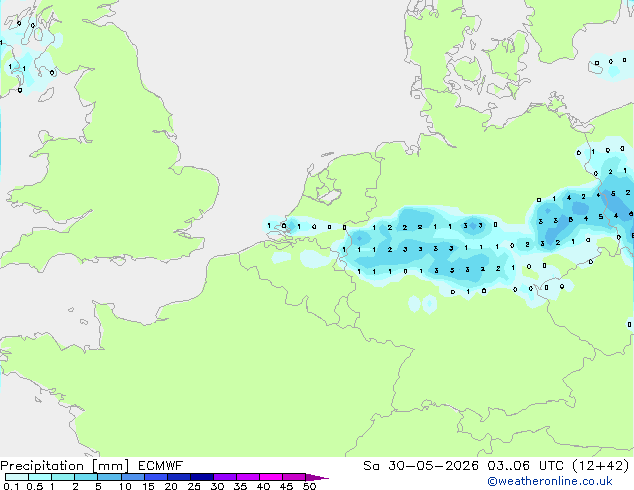
Task: Click the 'ECMWF' model label
Action: click(161, 466)
